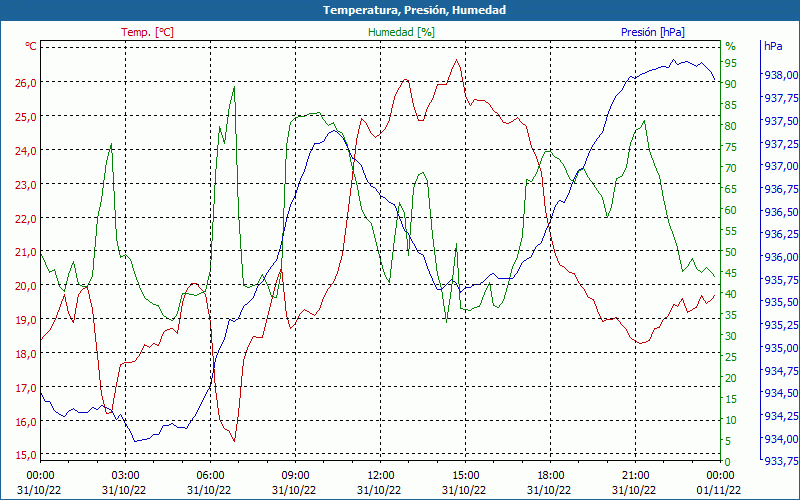
Task: Click the 15:00 time axis label
Action: point(465,476)
